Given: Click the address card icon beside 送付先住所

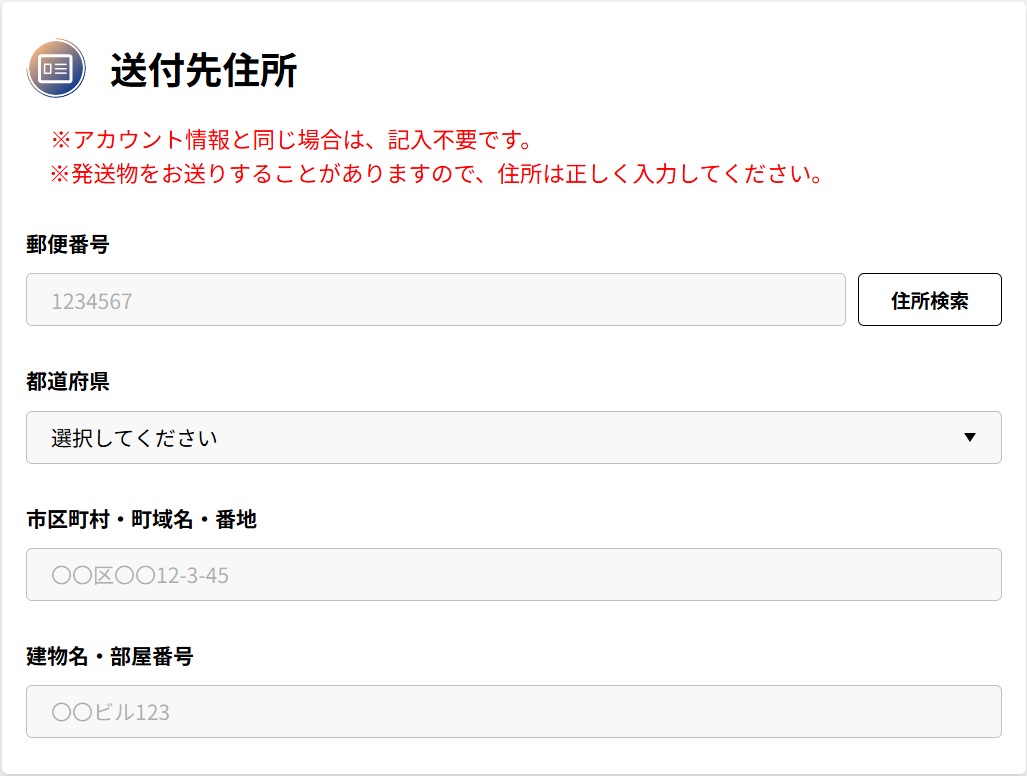Looking at the screenshot, I should click(x=56, y=68).
